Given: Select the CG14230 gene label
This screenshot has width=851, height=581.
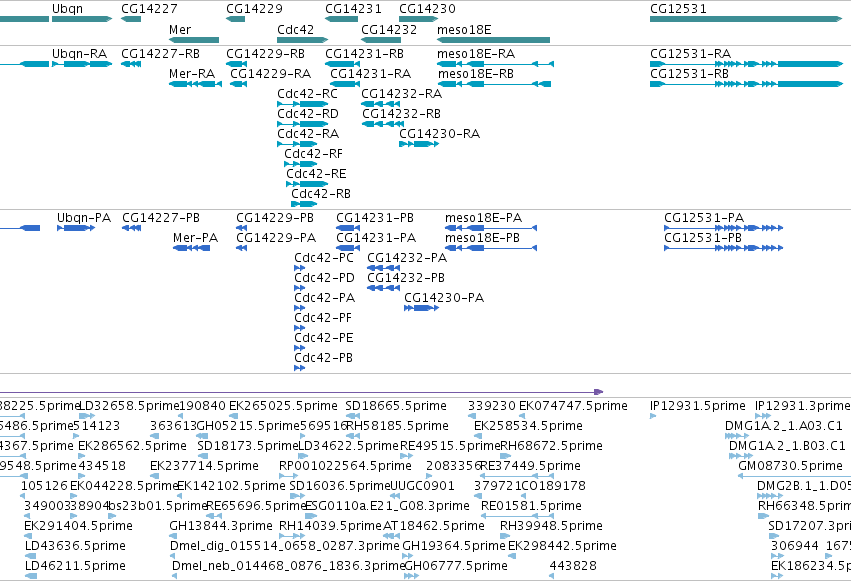Looking at the screenshot, I should (427, 9).
